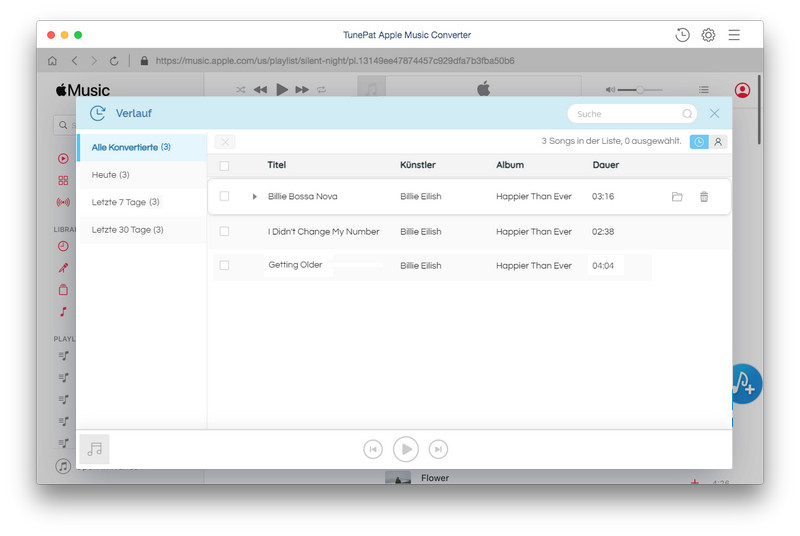Open settings gear in title bar

click(x=708, y=35)
